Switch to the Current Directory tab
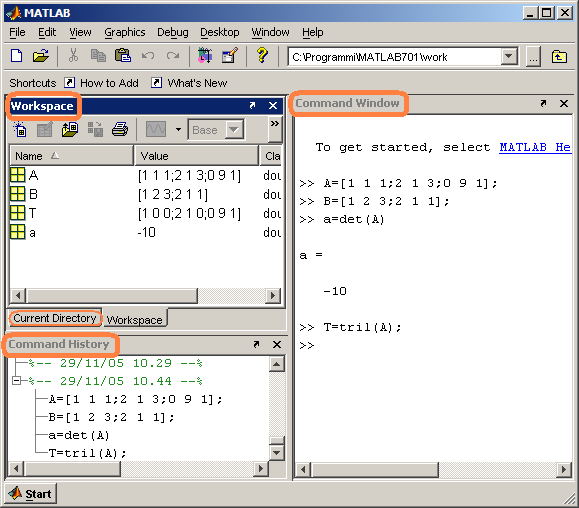The image size is (579, 508). 55,318
